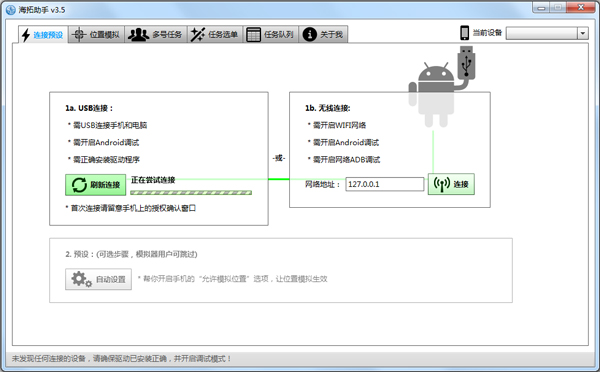Minimize the 海拓助手 window
This screenshot has height=372, width=600.
[541, 7]
